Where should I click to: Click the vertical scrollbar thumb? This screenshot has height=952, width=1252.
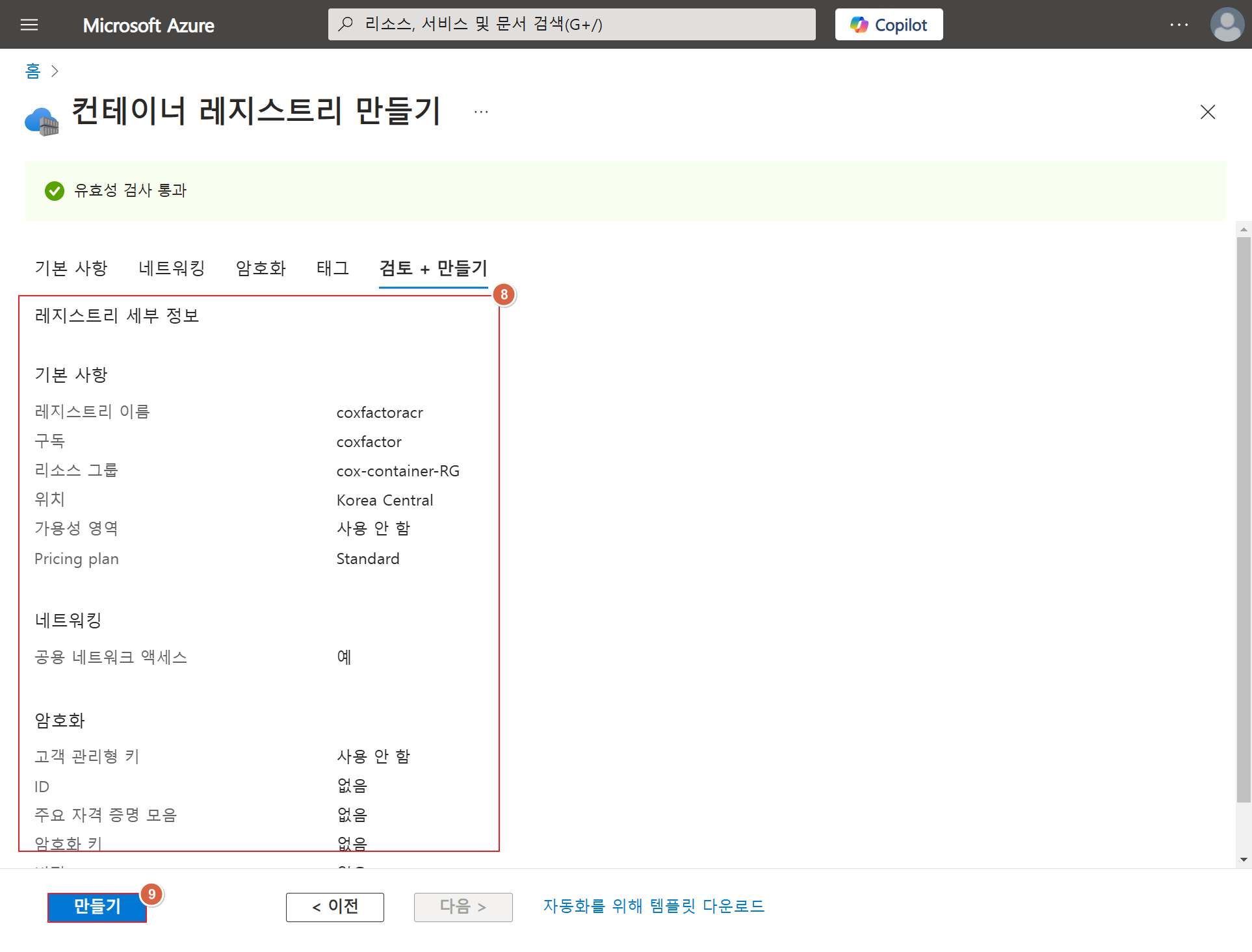point(1244,520)
